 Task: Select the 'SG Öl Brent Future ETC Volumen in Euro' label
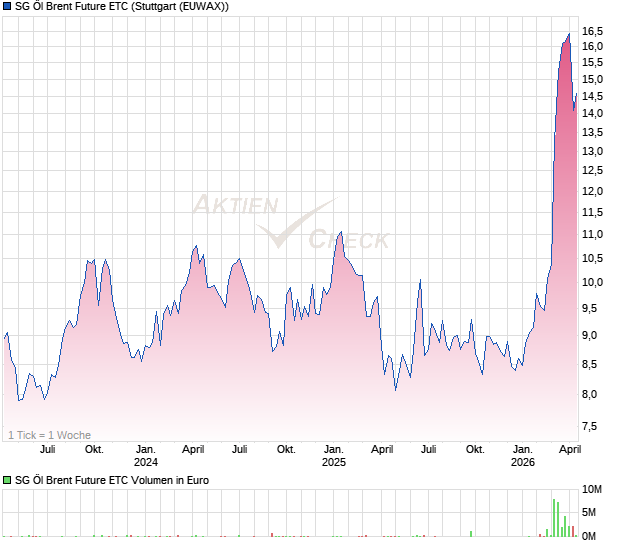click(x=112, y=480)
